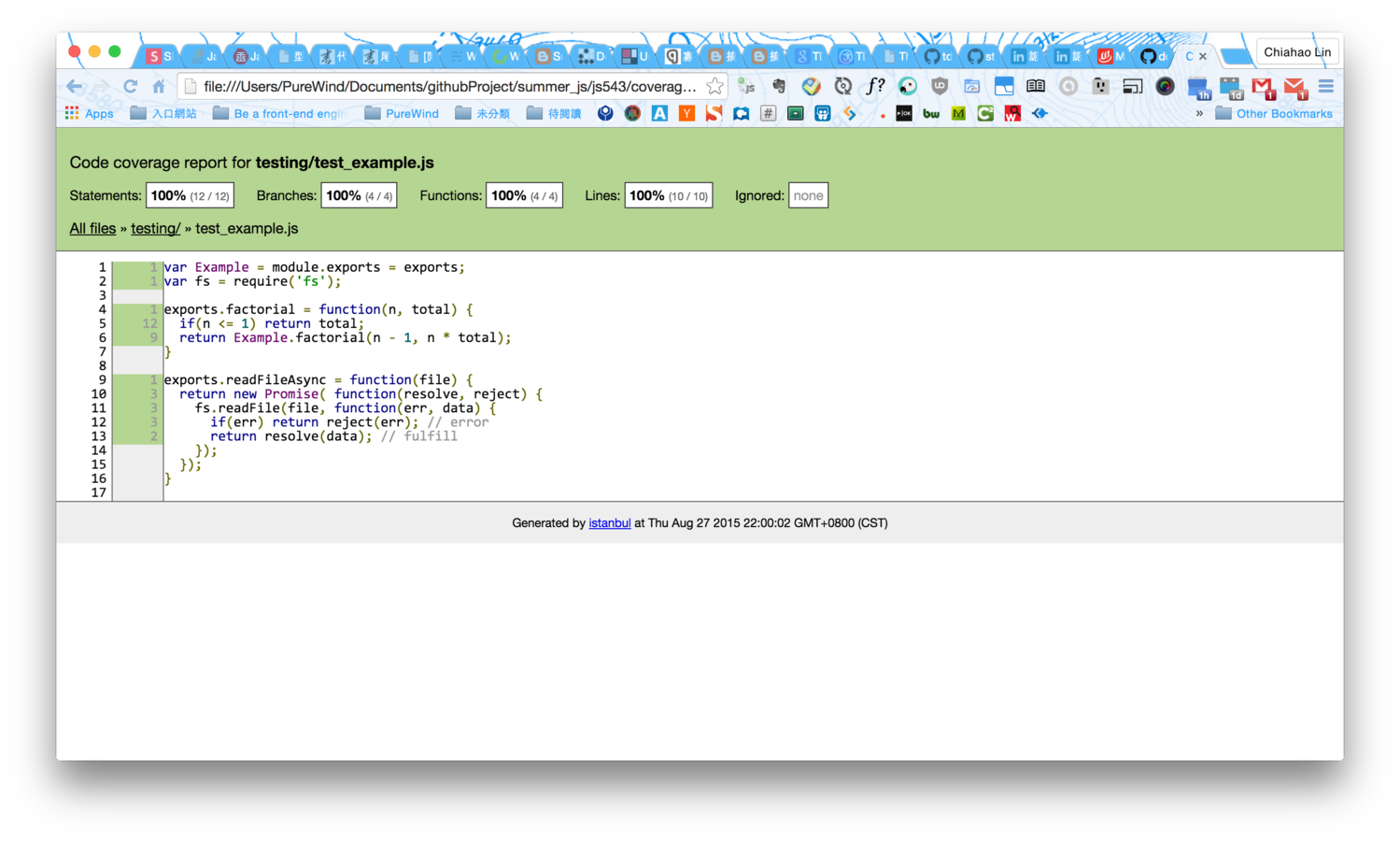Click the hit count 12 on line 5
Screen dimensions: 1400x841
click(x=149, y=323)
